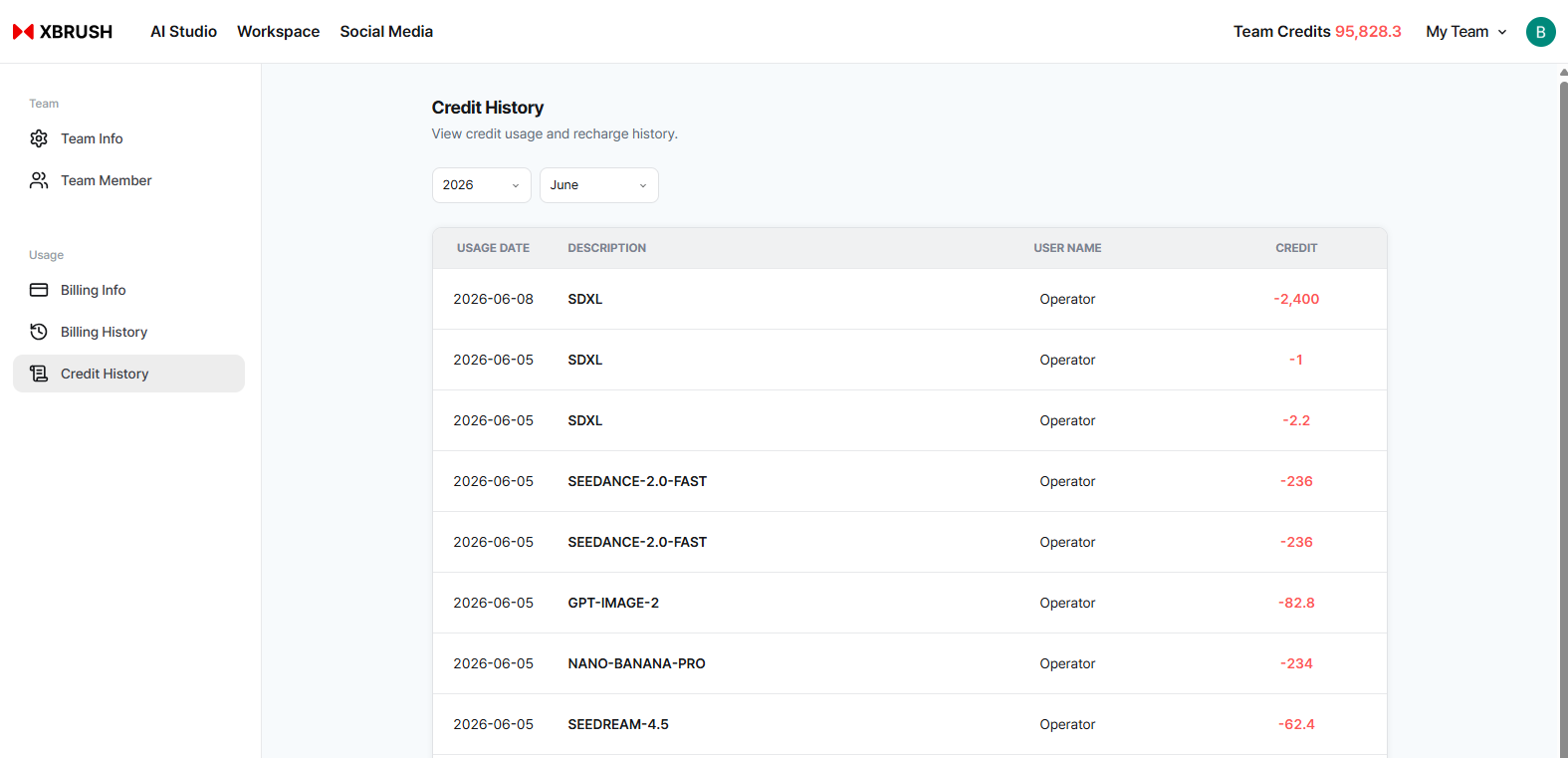The height and width of the screenshot is (758, 1568).
Task: Click the USER NAME column header
Action: [x=1067, y=248]
